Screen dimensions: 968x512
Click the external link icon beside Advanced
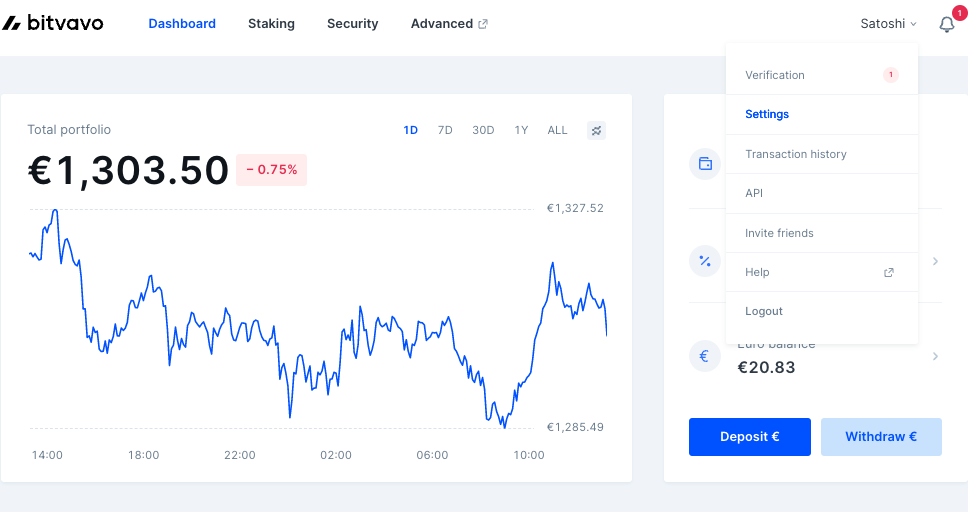click(x=483, y=24)
